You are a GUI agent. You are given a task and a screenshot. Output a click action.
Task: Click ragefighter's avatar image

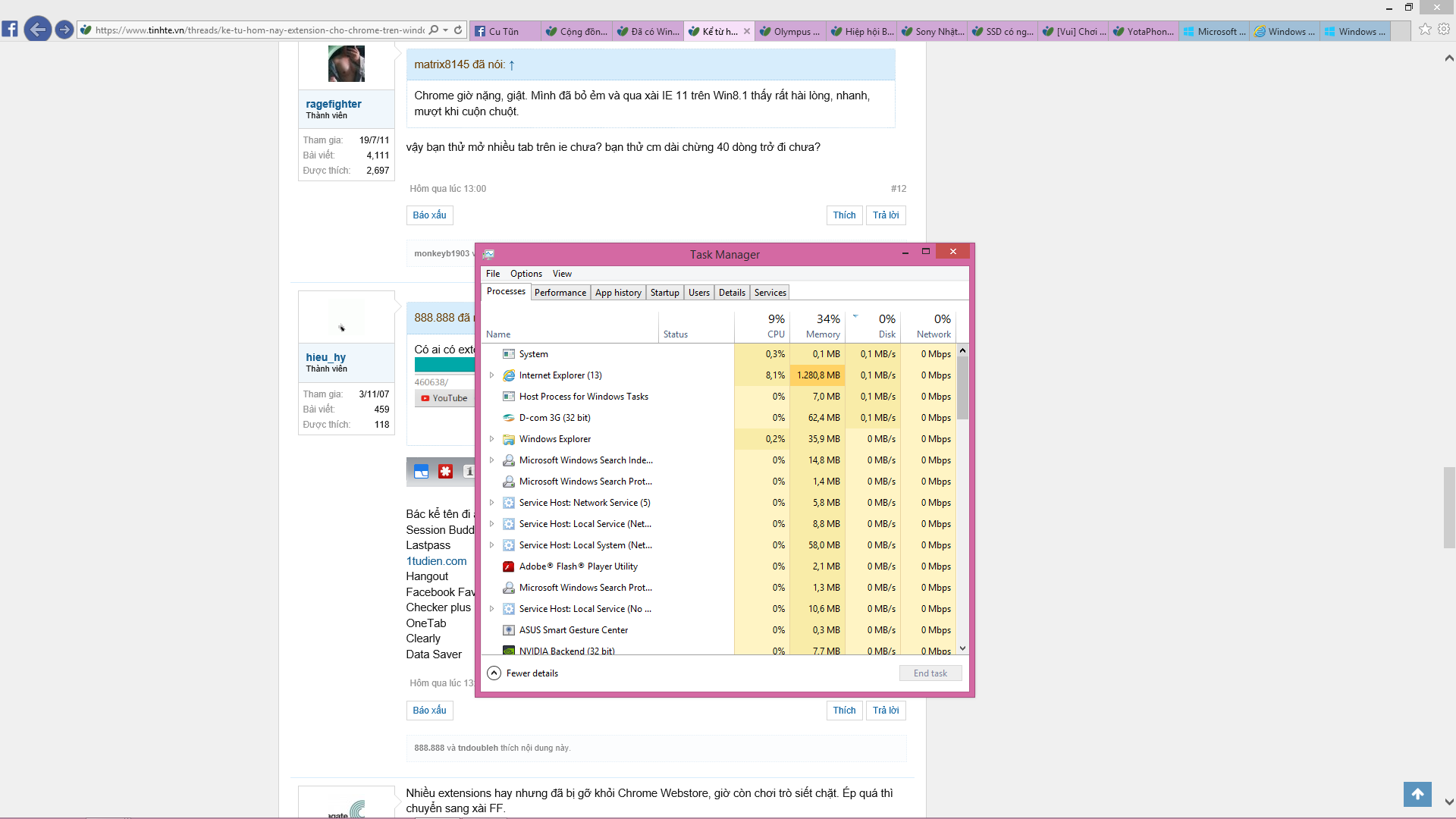click(x=346, y=64)
